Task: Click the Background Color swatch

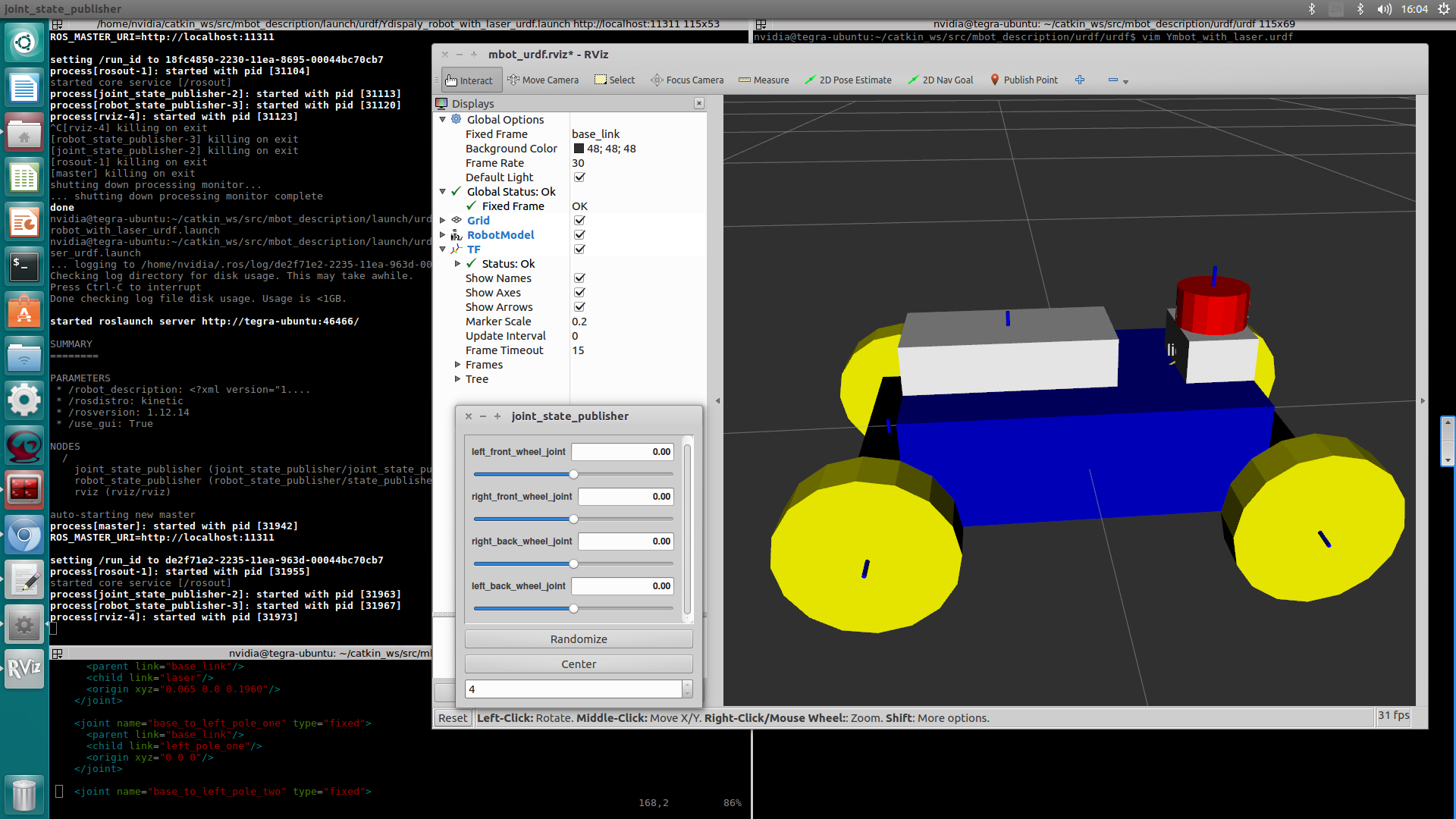Action: click(x=579, y=149)
